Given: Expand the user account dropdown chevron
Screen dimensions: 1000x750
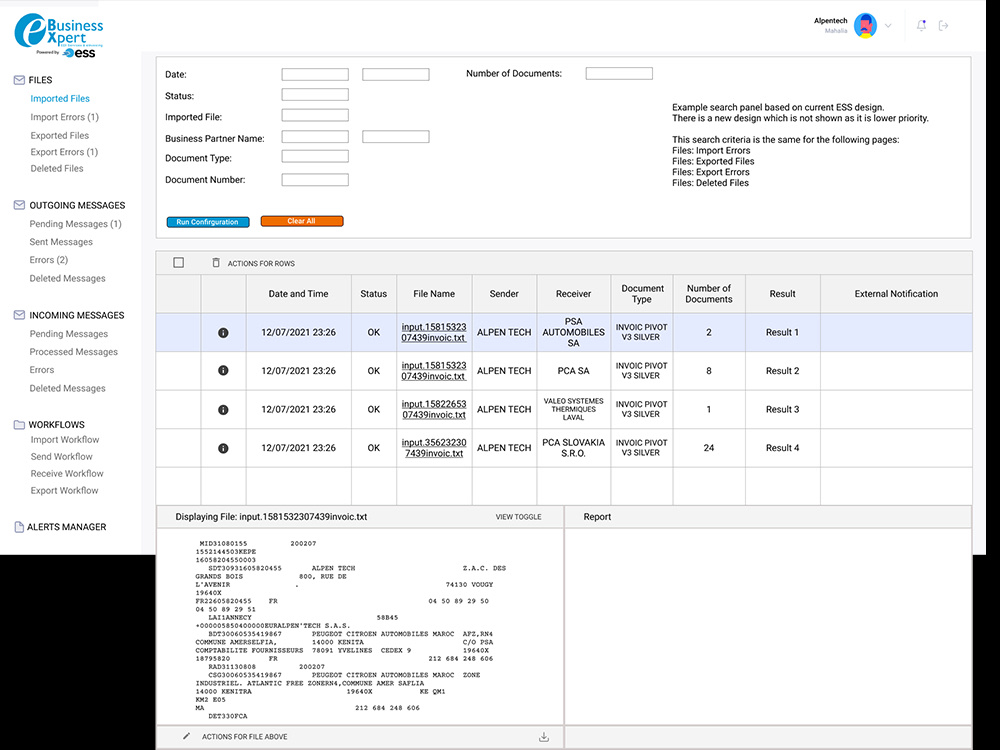Looking at the screenshot, I should [x=888, y=26].
